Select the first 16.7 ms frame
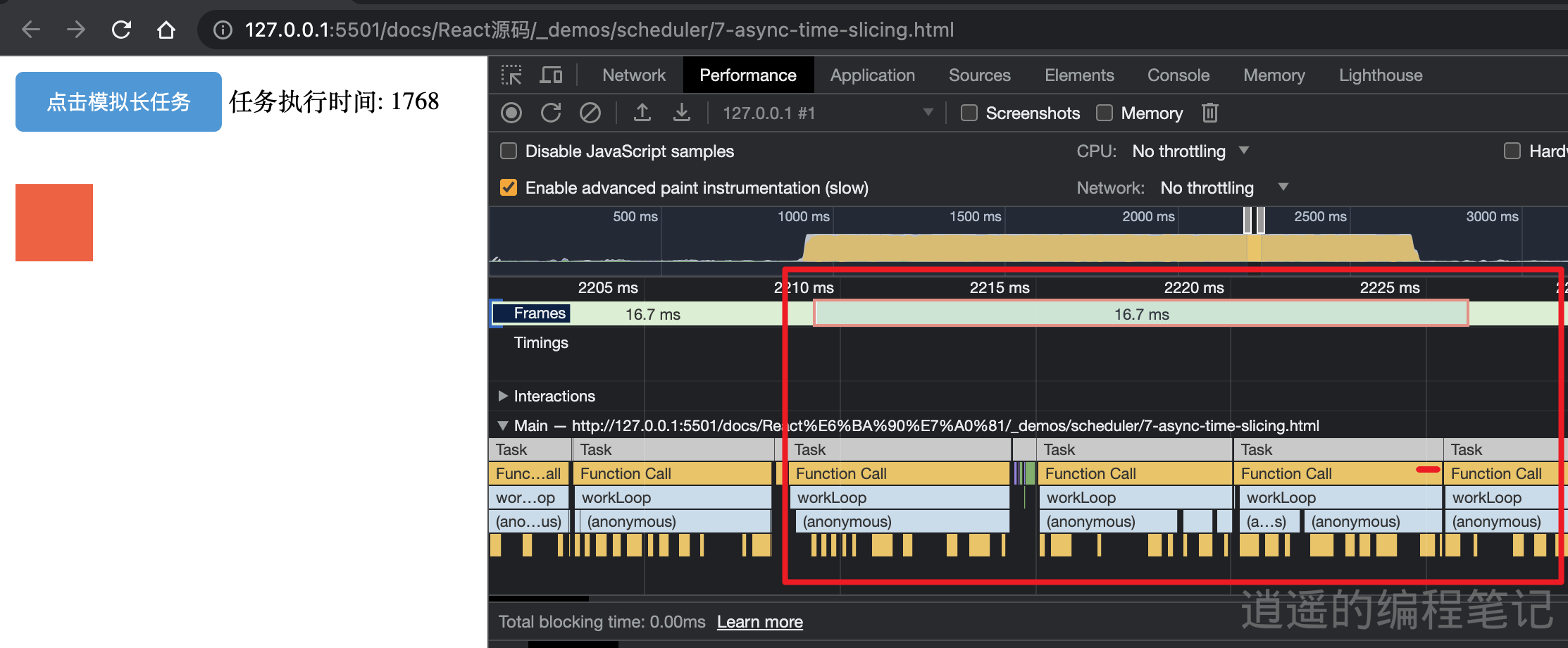Viewport: 1568px width, 648px height. click(x=653, y=314)
